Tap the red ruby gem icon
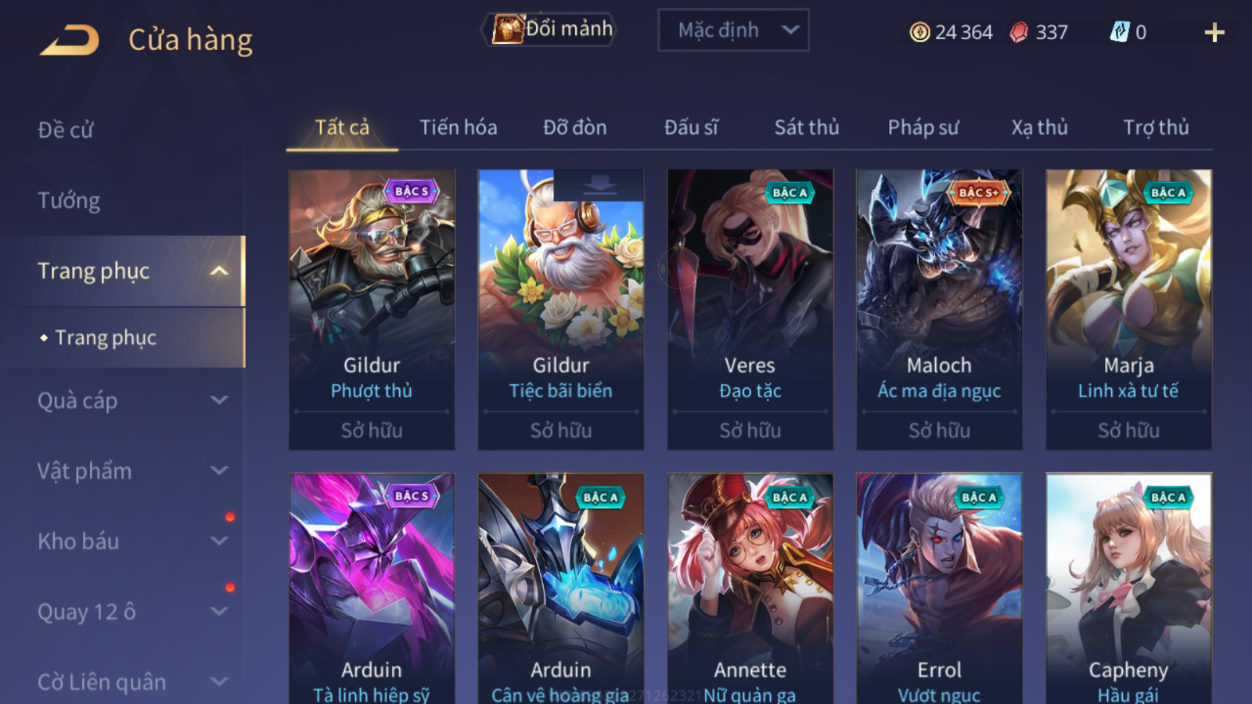Image resolution: width=1252 pixels, height=704 pixels. 1018,32
